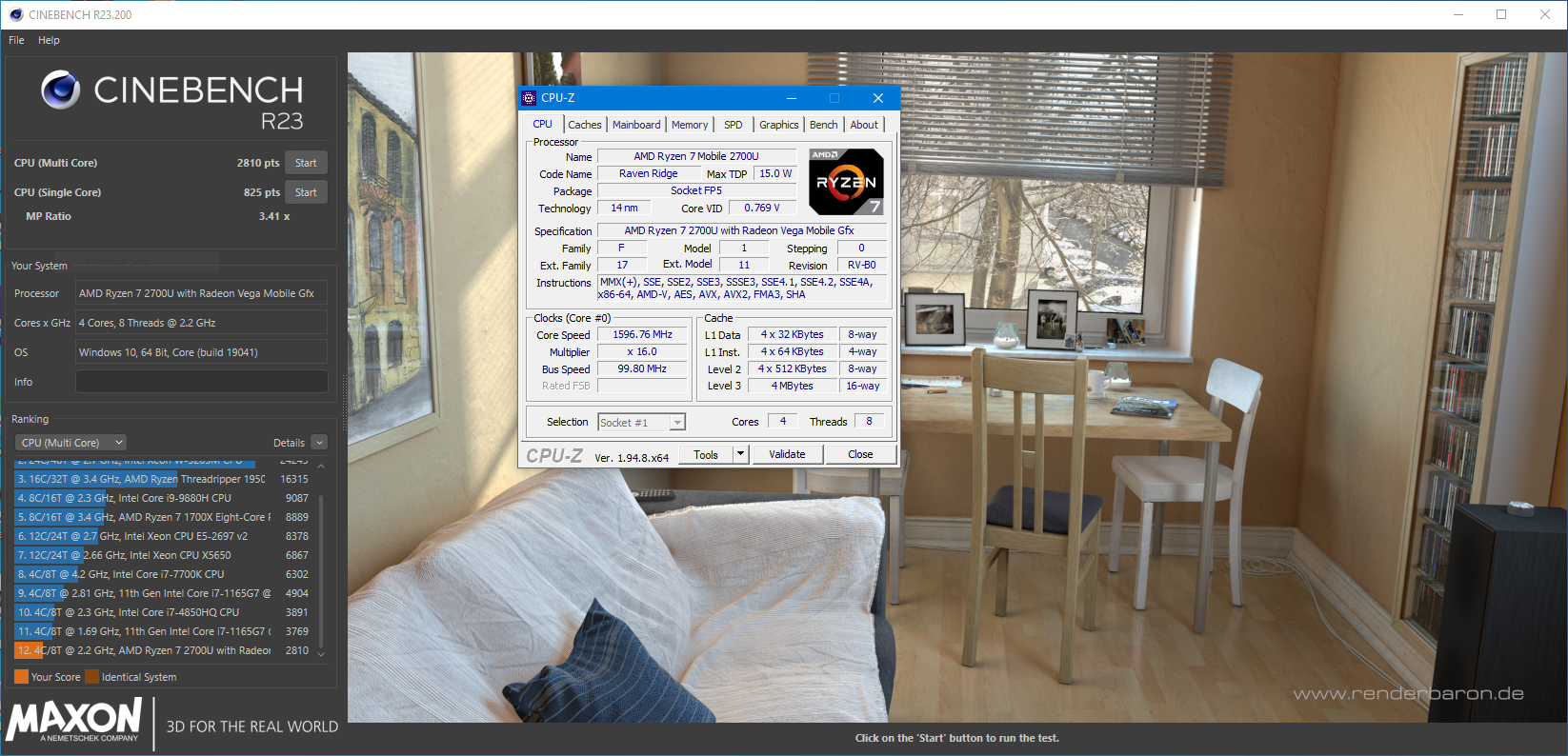
Task: Close the CPU-Z window with the X
Action: click(x=878, y=98)
